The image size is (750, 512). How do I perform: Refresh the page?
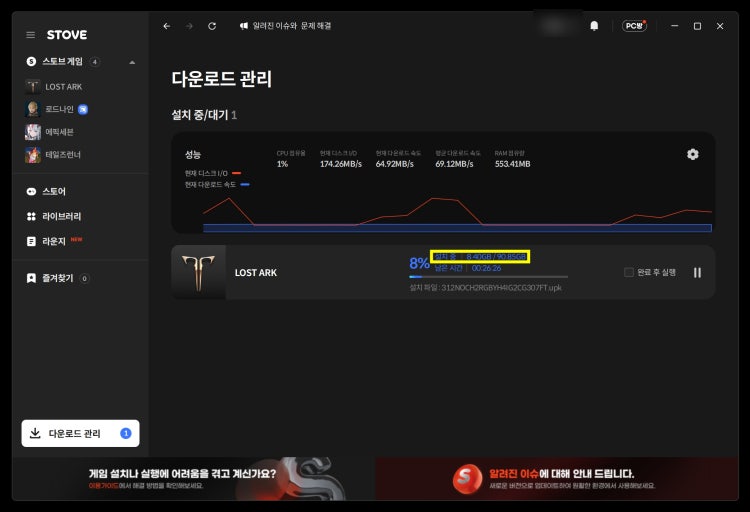click(212, 26)
